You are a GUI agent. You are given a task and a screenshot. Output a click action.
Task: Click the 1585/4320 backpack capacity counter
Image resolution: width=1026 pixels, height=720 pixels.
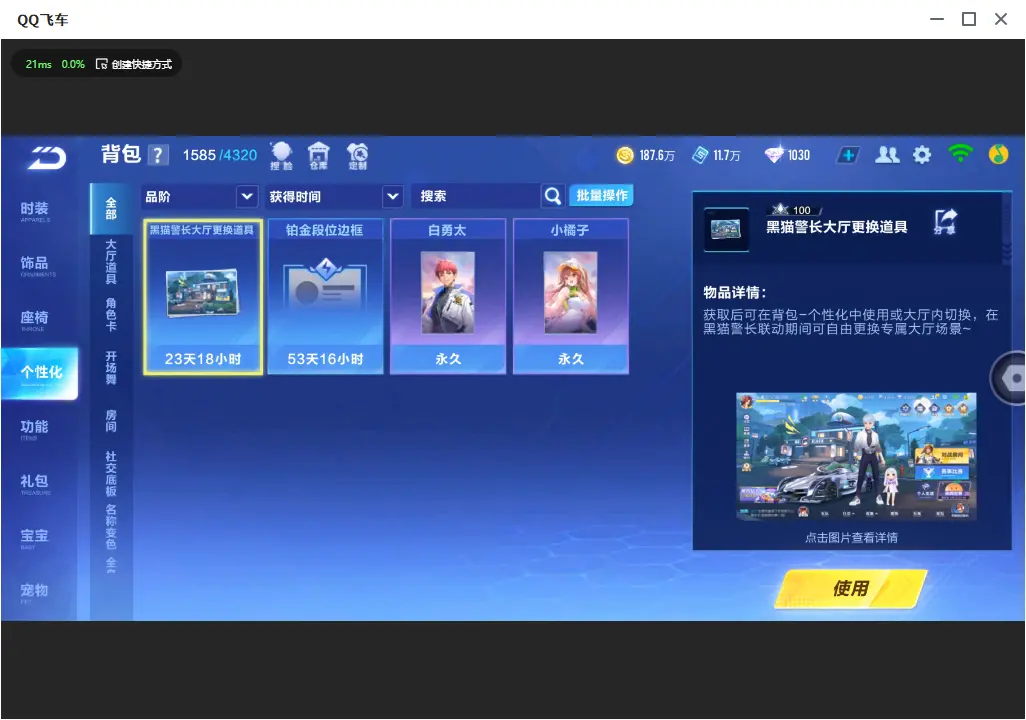pos(220,155)
